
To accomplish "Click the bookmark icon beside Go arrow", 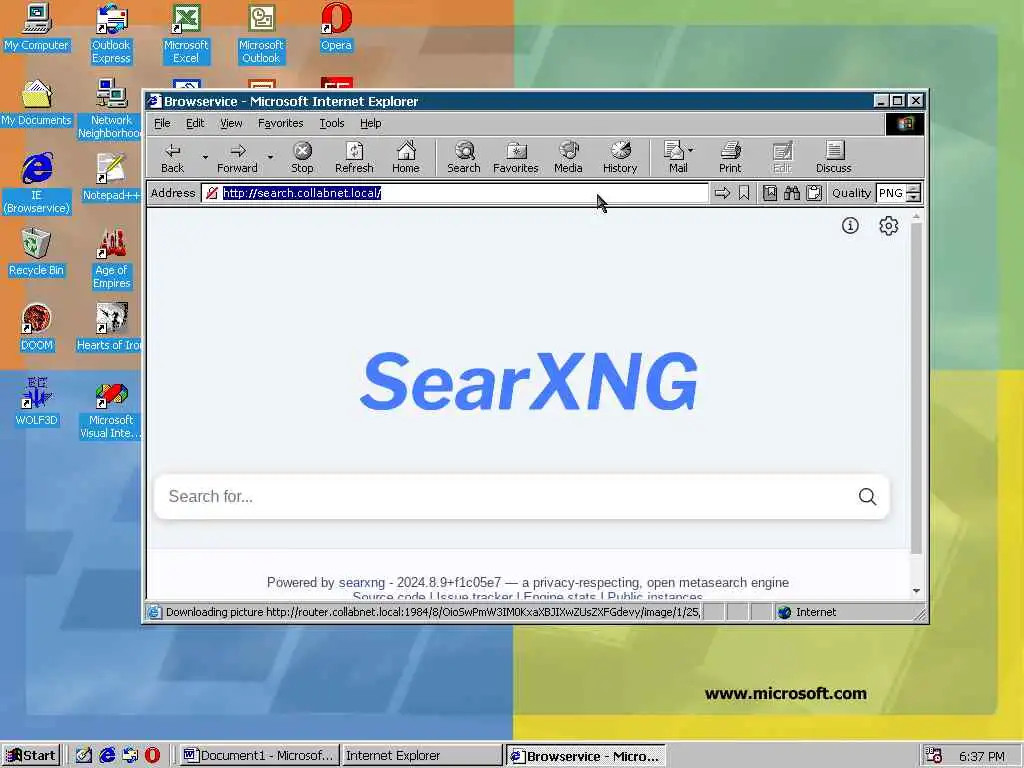I will (x=744, y=193).
